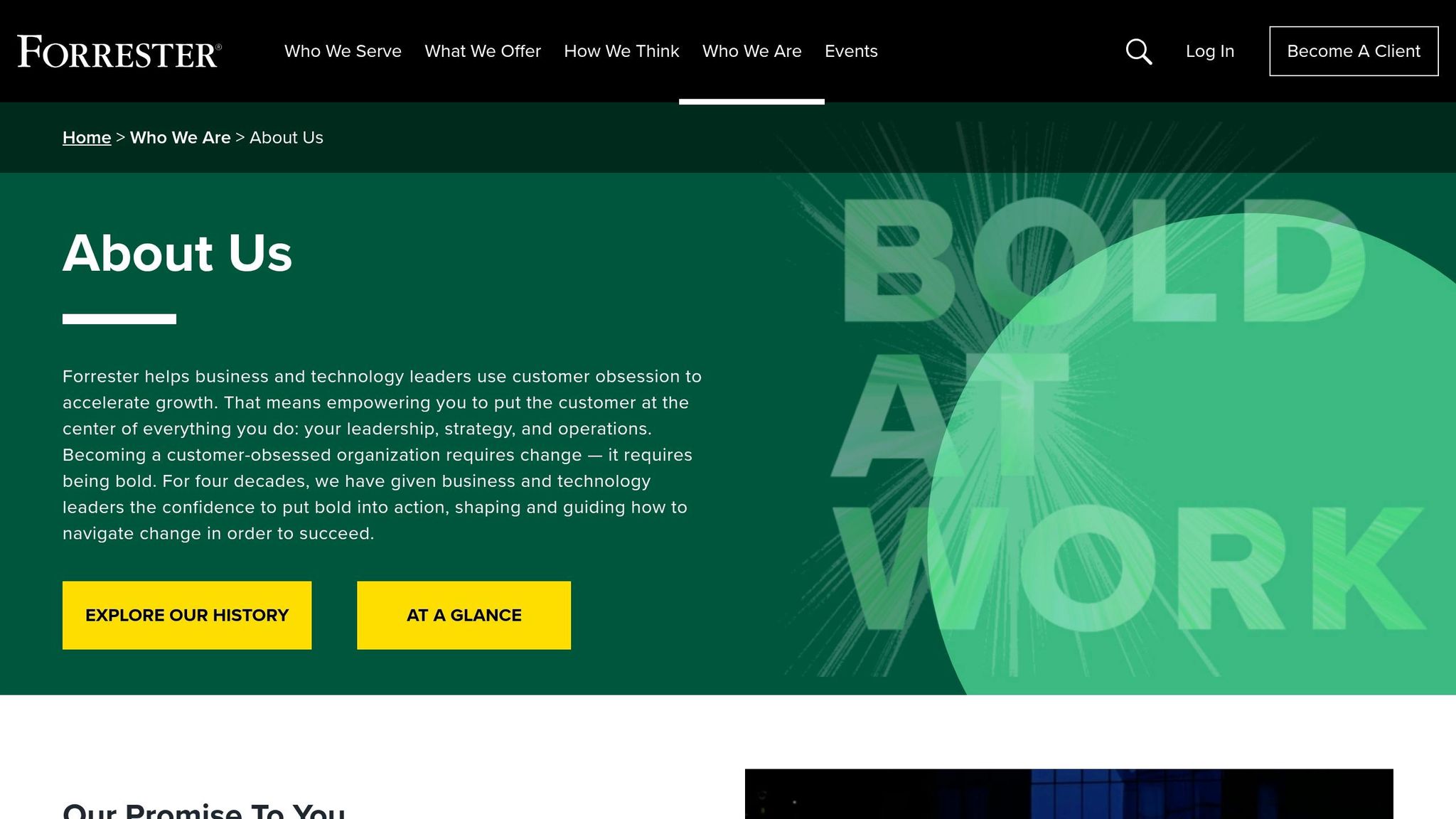Image resolution: width=1456 pixels, height=819 pixels.
Task: Click the Forrester intro paragraph text
Action: click(382, 455)
